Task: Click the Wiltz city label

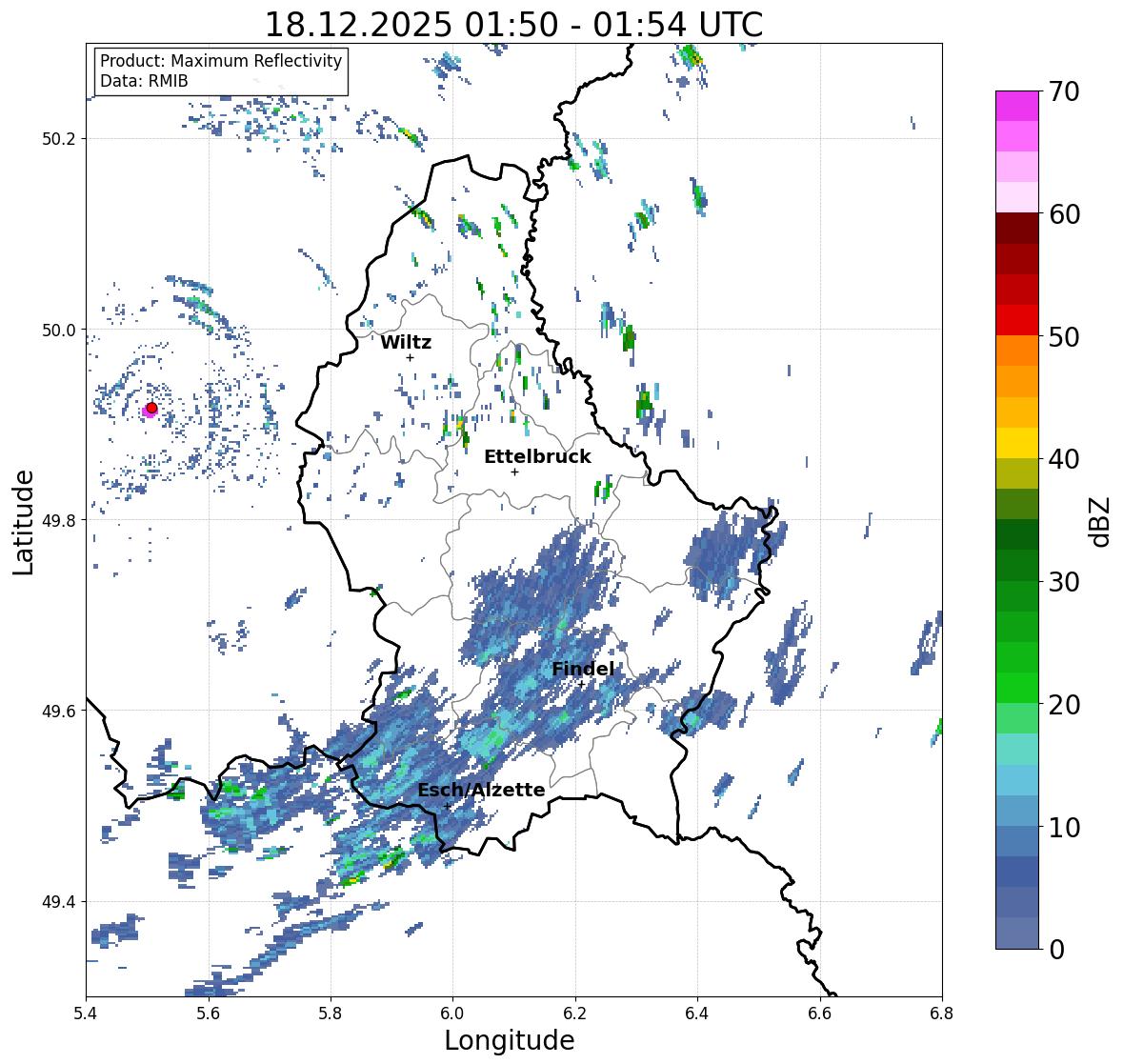Action: click(406, 342)
